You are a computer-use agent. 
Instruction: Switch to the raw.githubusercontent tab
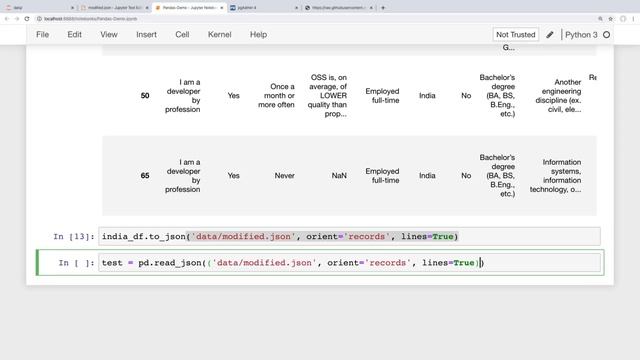pos(338,8)
